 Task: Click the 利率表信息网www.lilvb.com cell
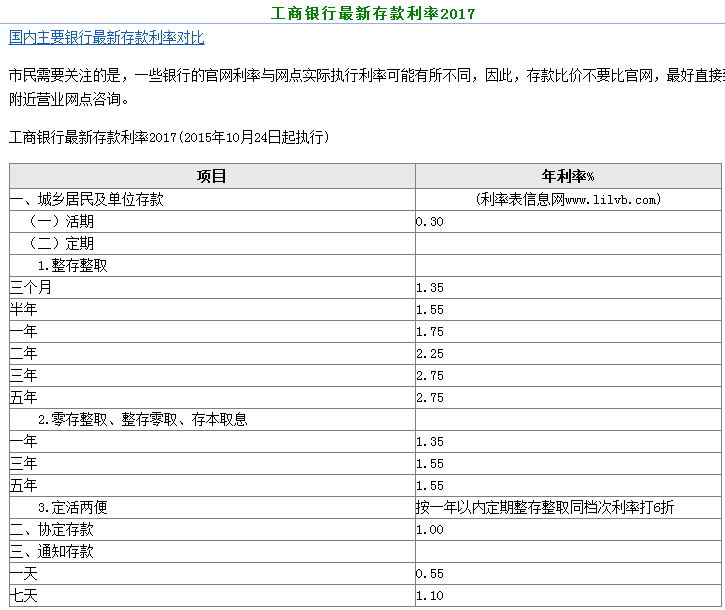click(x=568, y=199)
